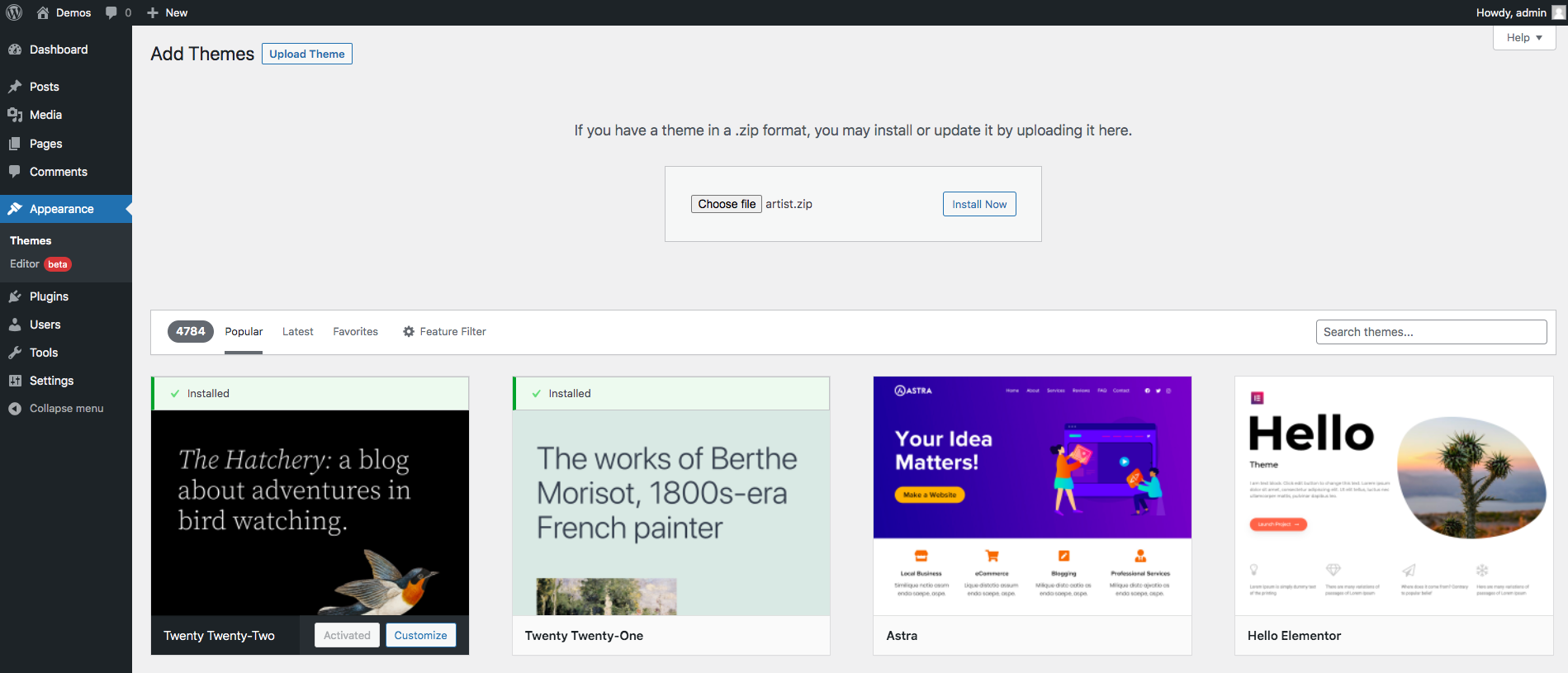Focus the Search themes input field
The image size is (1568, 673).
tap(1431, 331)
